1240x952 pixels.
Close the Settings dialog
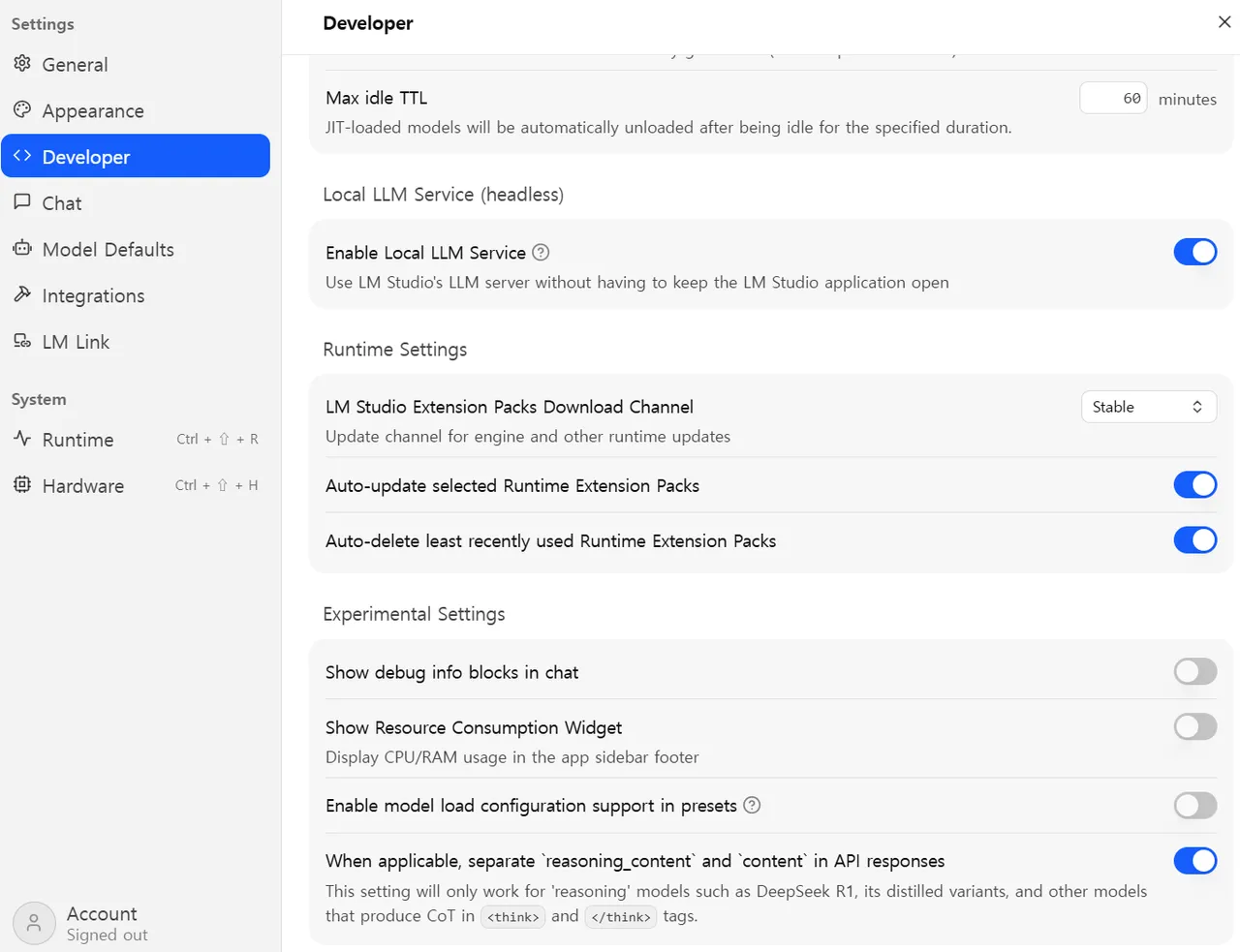click(x=1224, y=22)
